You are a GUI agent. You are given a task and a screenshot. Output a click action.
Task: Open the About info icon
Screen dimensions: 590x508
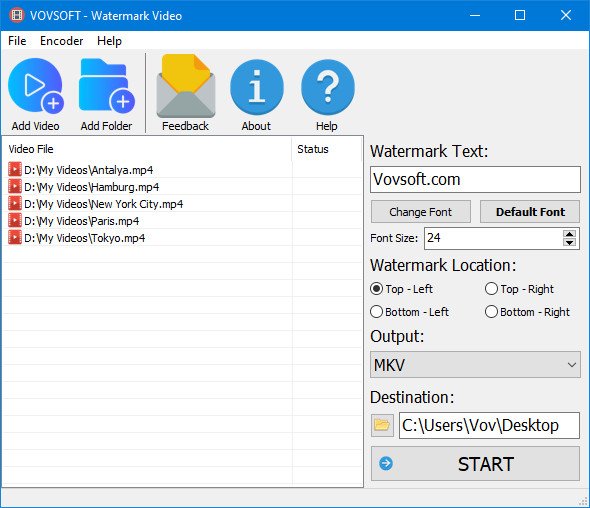pos(257,87)
